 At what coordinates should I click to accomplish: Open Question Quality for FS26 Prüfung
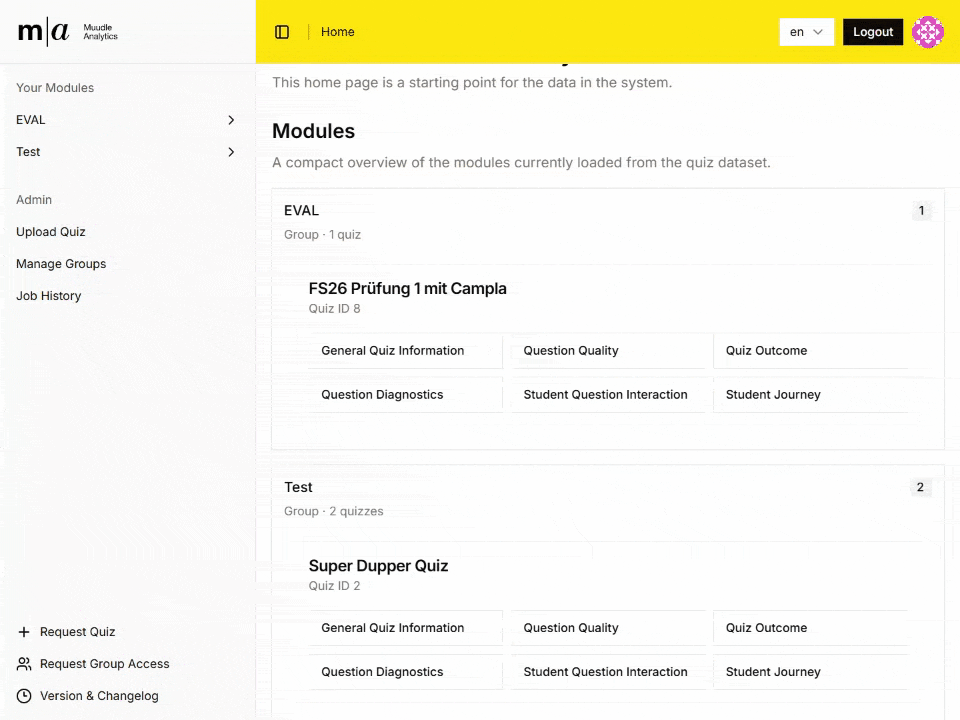click(x=608, y=351)
